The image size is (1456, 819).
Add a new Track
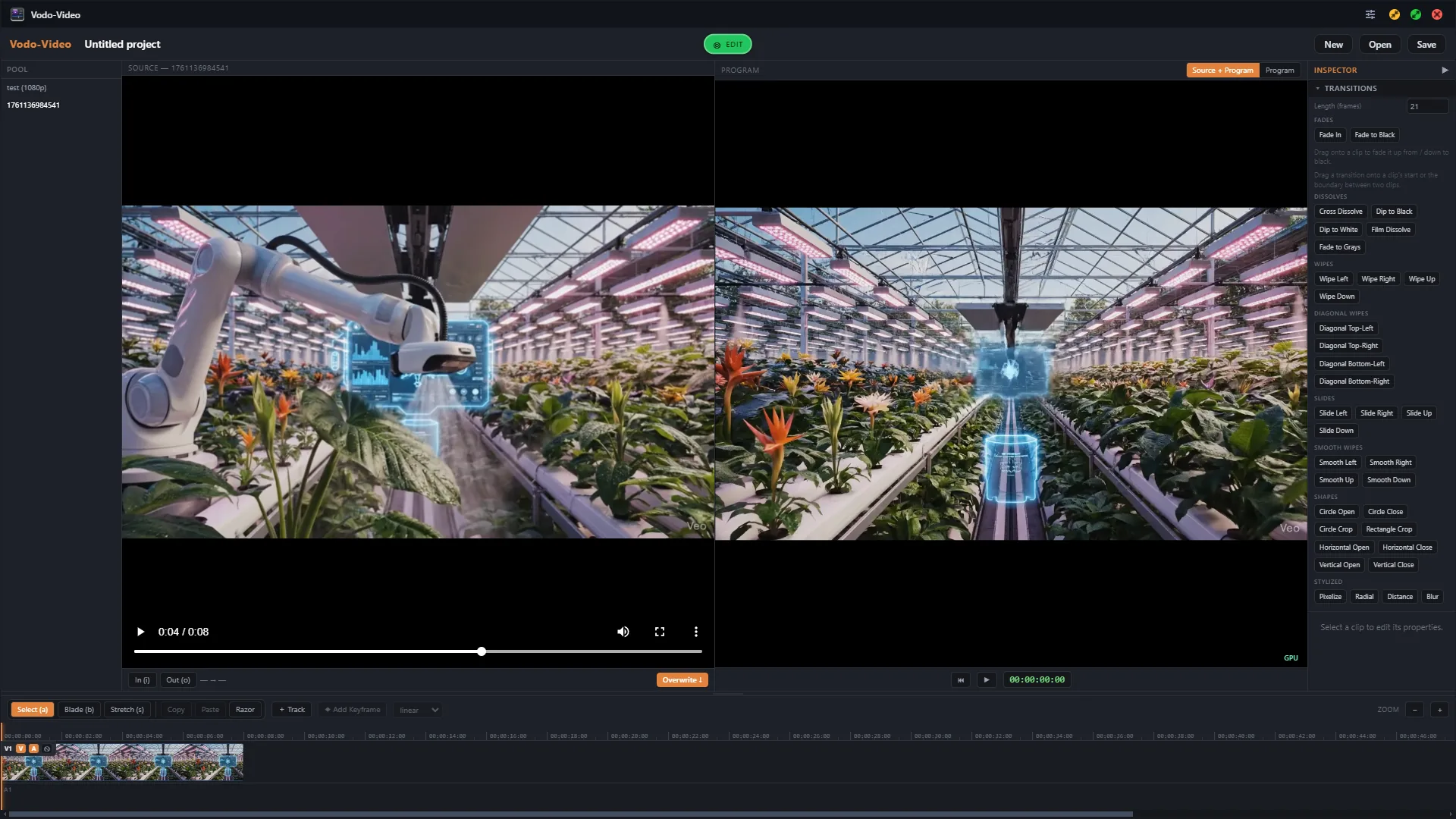(x=292, y=710)
